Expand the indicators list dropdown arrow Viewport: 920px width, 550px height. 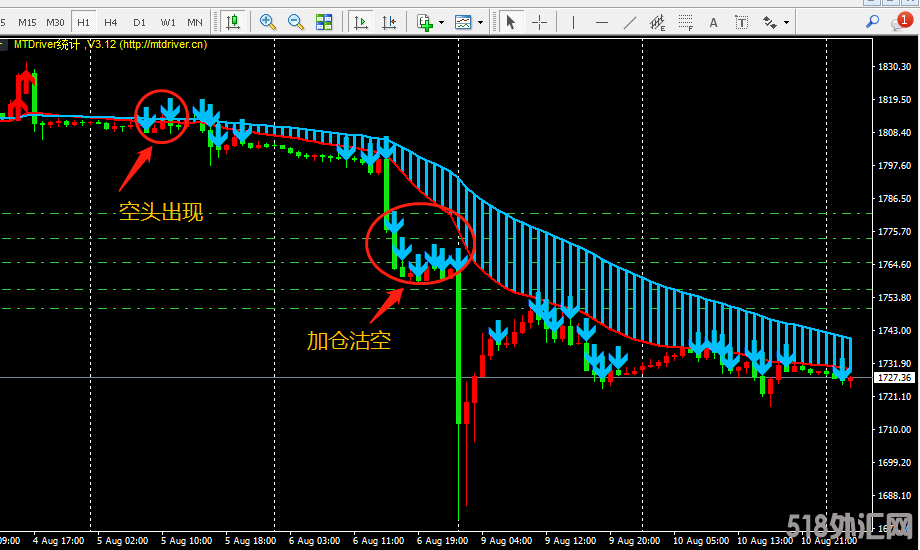point(441,23)
